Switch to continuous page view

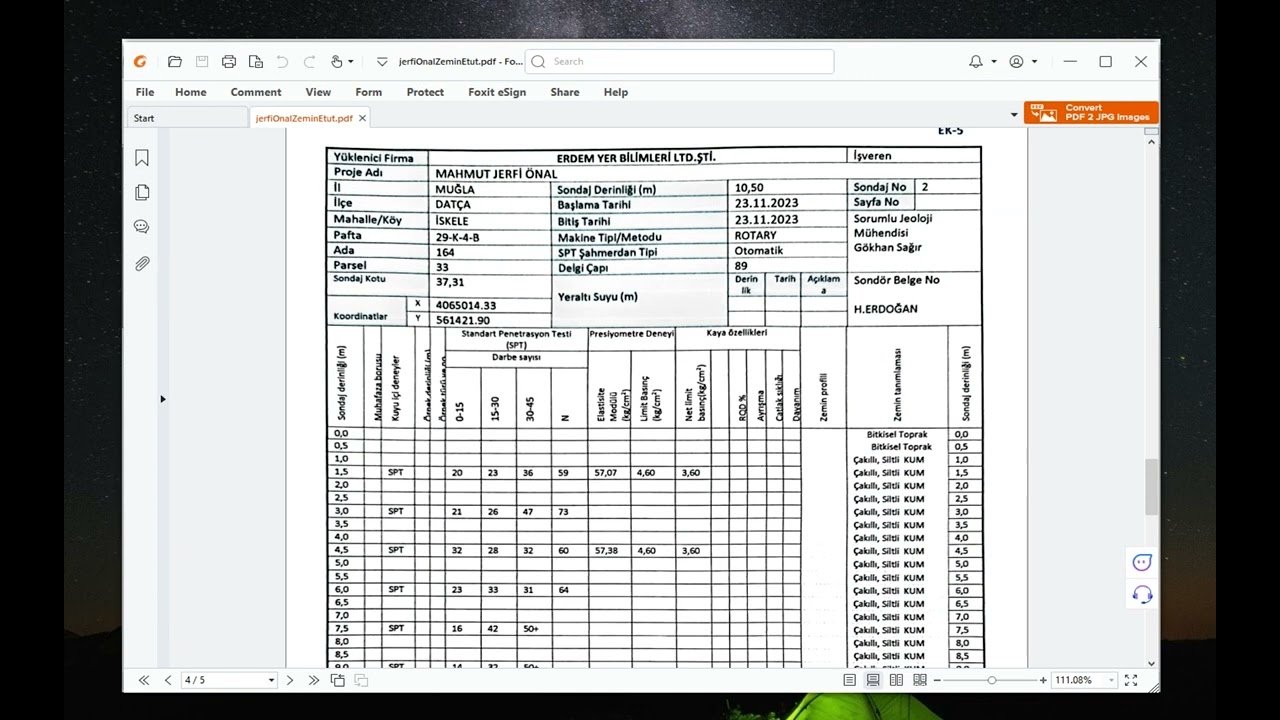point(873,680)
